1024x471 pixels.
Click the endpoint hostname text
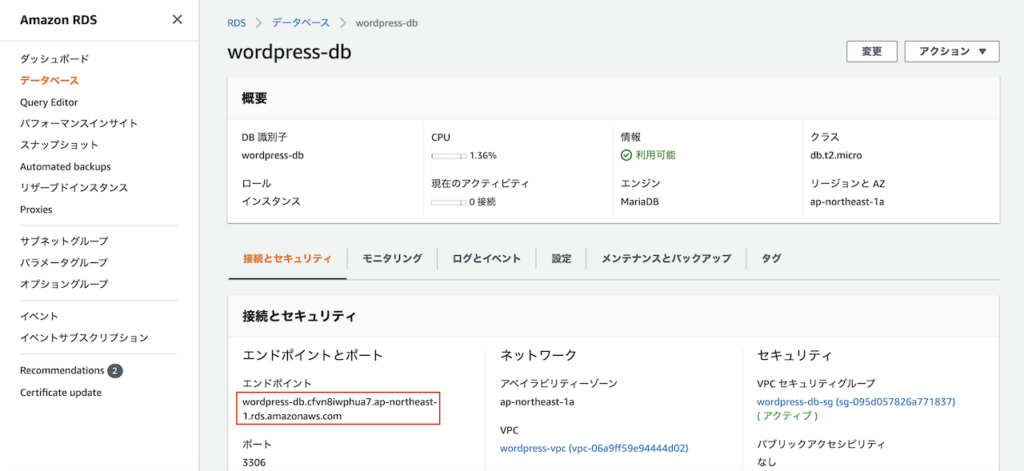(340, 409)
